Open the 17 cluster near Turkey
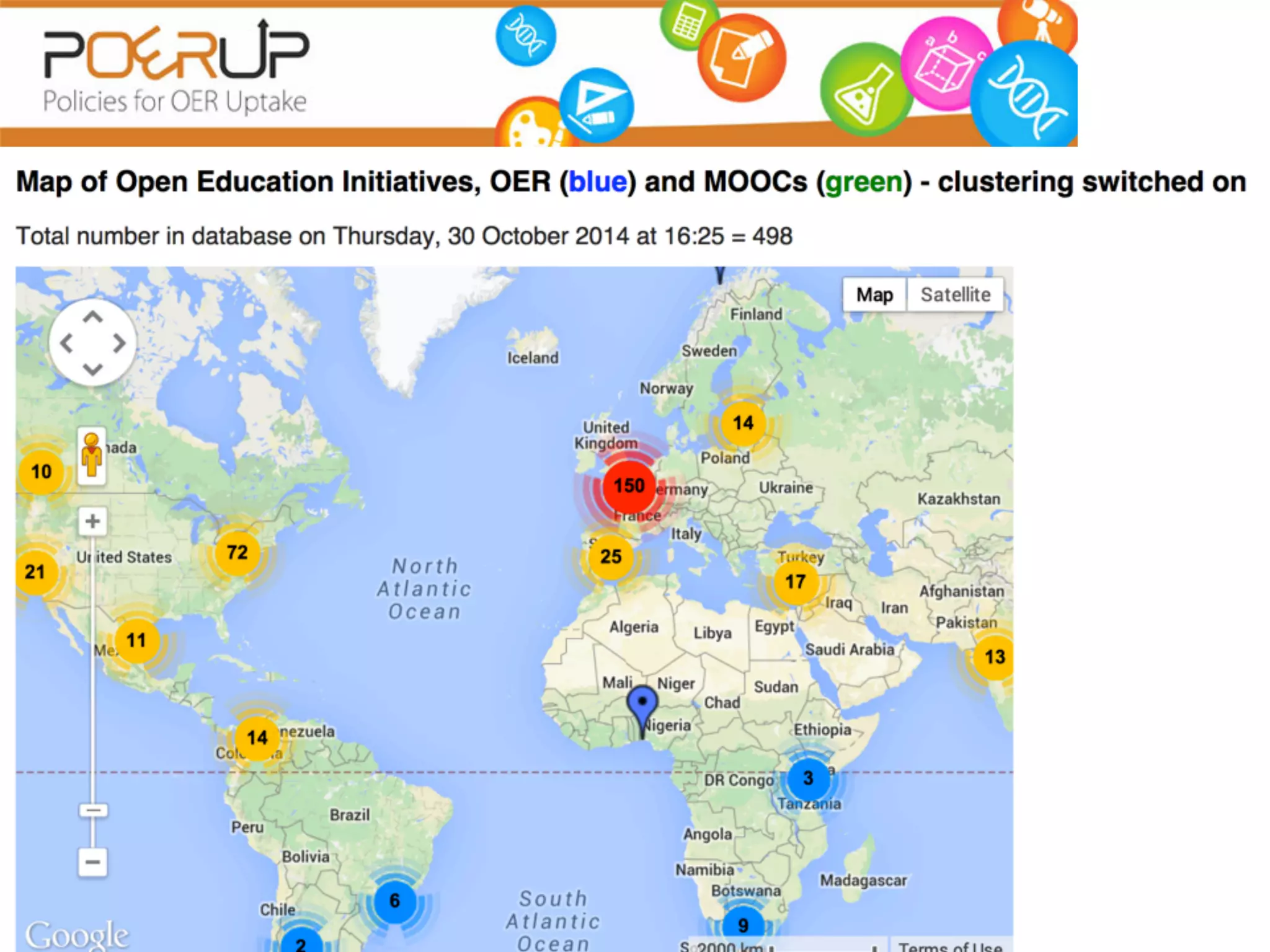 [x=795, y=582]
